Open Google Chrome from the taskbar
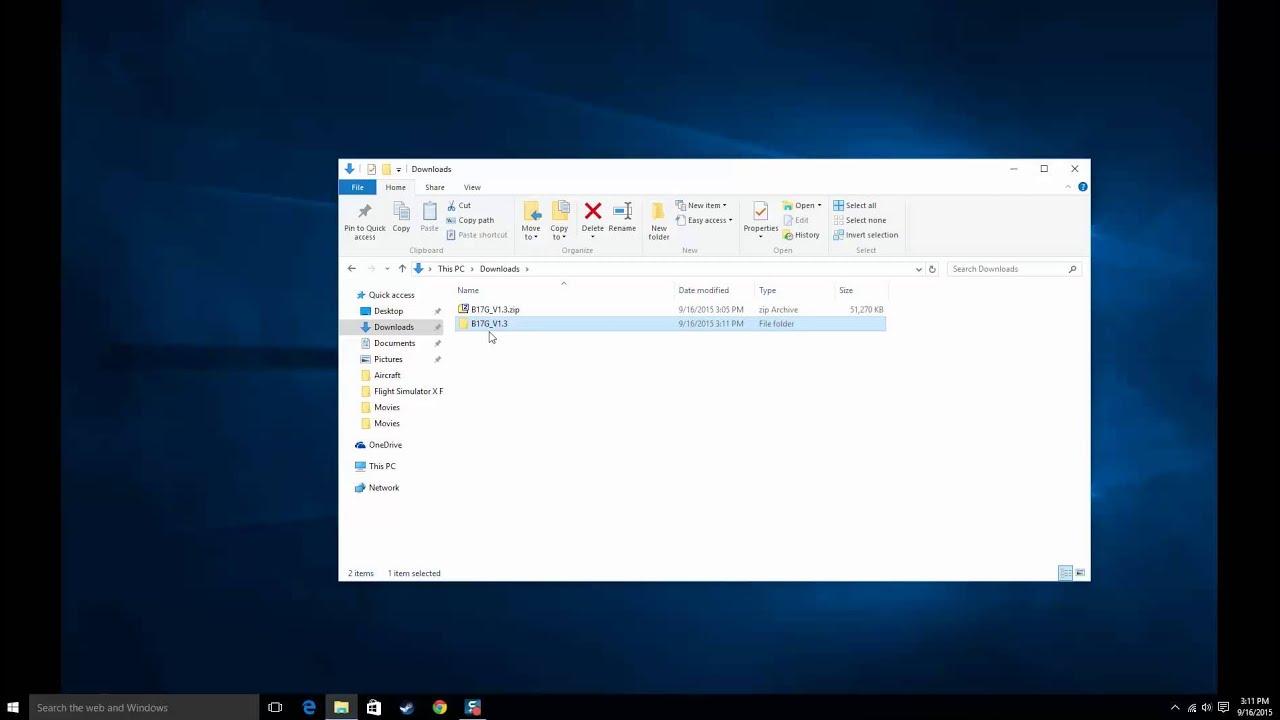 click(x=440, y=707)
